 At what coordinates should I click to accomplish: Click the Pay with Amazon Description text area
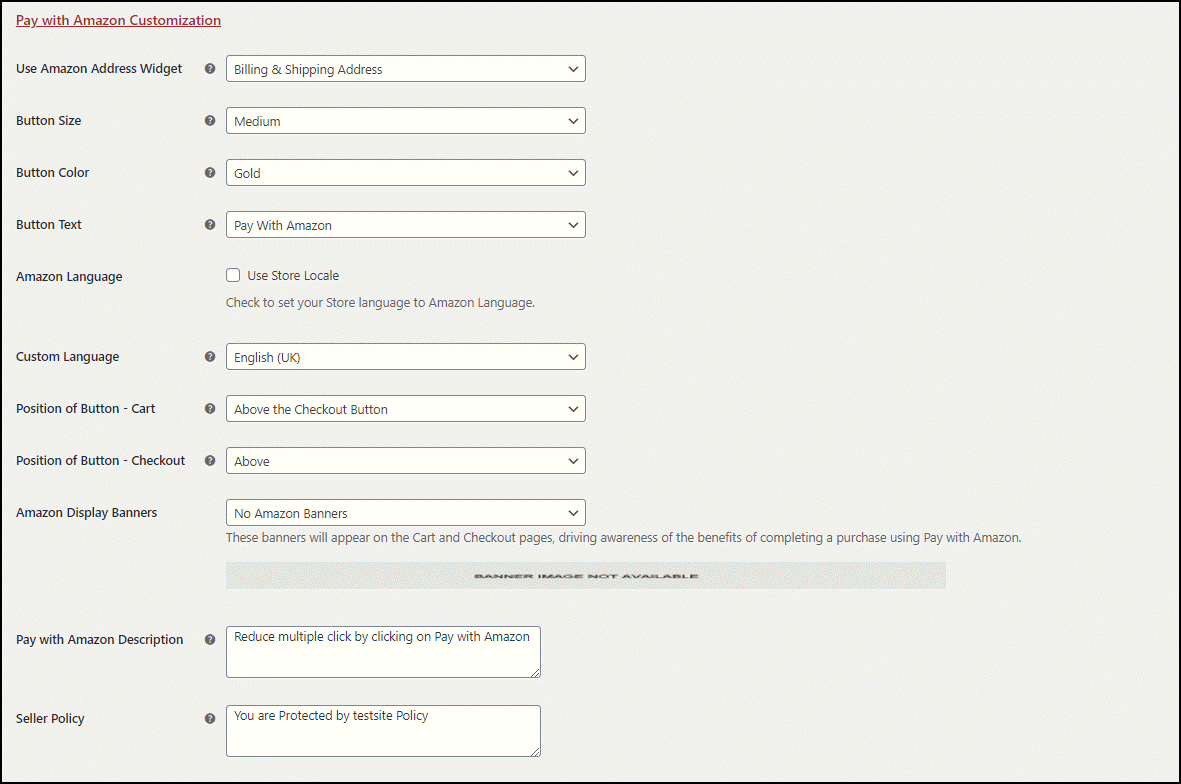[383, 652]
